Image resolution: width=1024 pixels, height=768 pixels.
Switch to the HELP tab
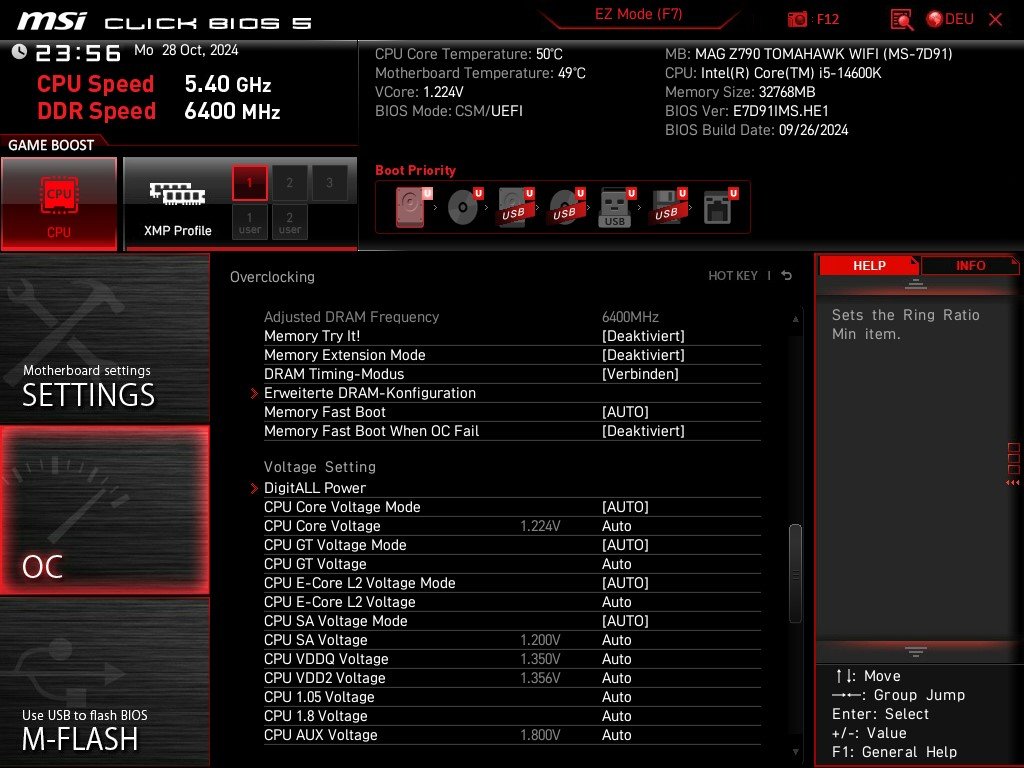click(x=869, y=266)
